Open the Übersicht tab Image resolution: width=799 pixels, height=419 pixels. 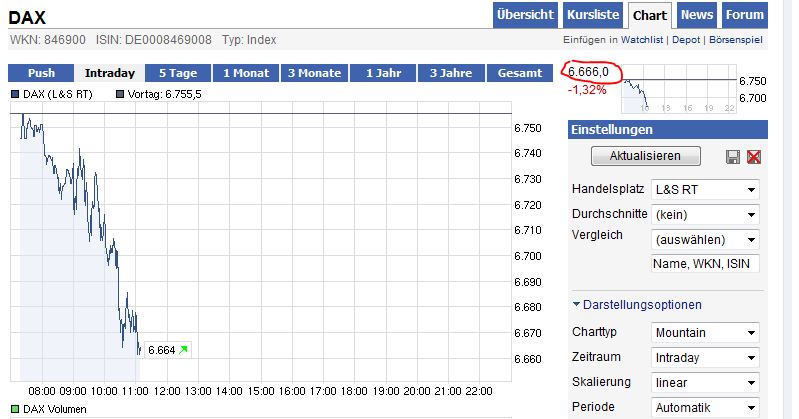point(525,15)
